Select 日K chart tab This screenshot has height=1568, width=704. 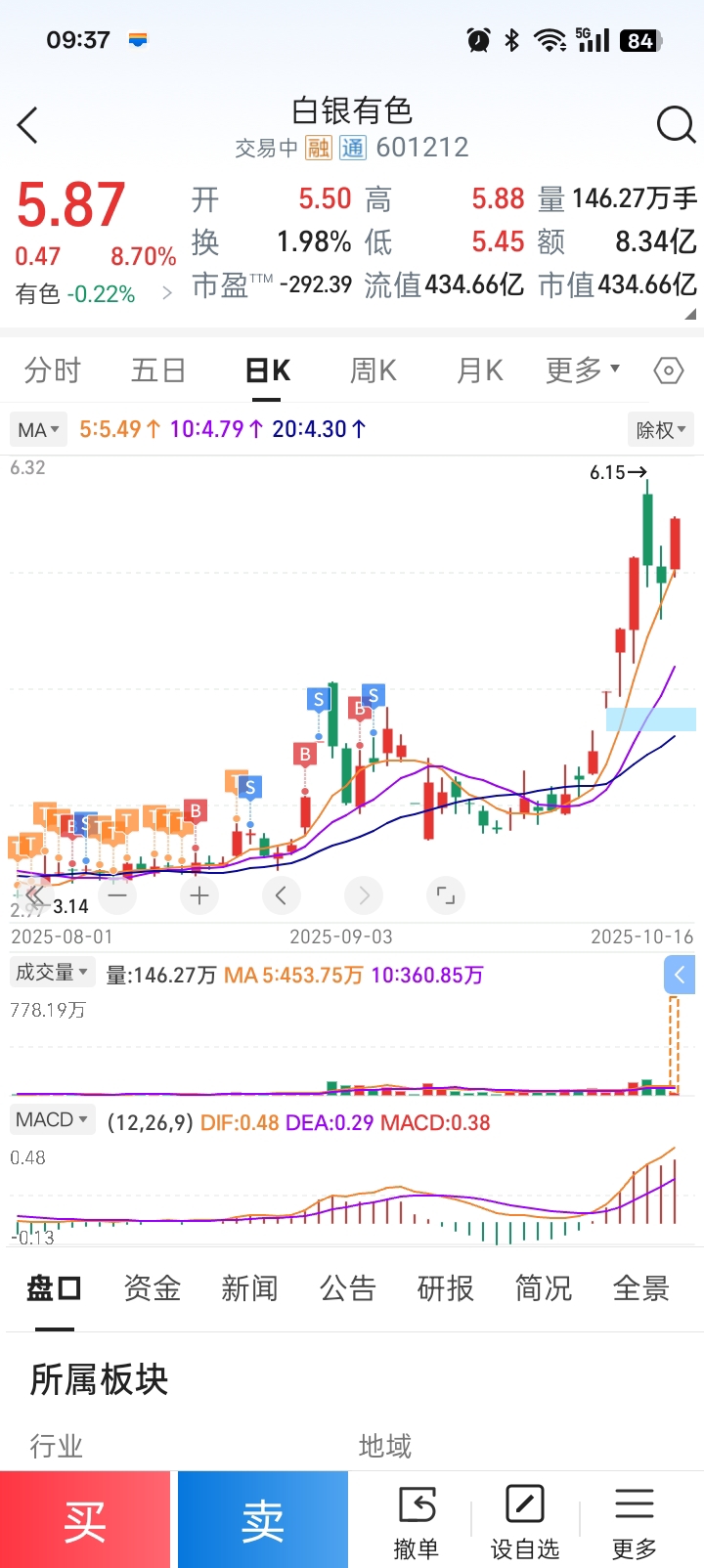tap(267, 370)
